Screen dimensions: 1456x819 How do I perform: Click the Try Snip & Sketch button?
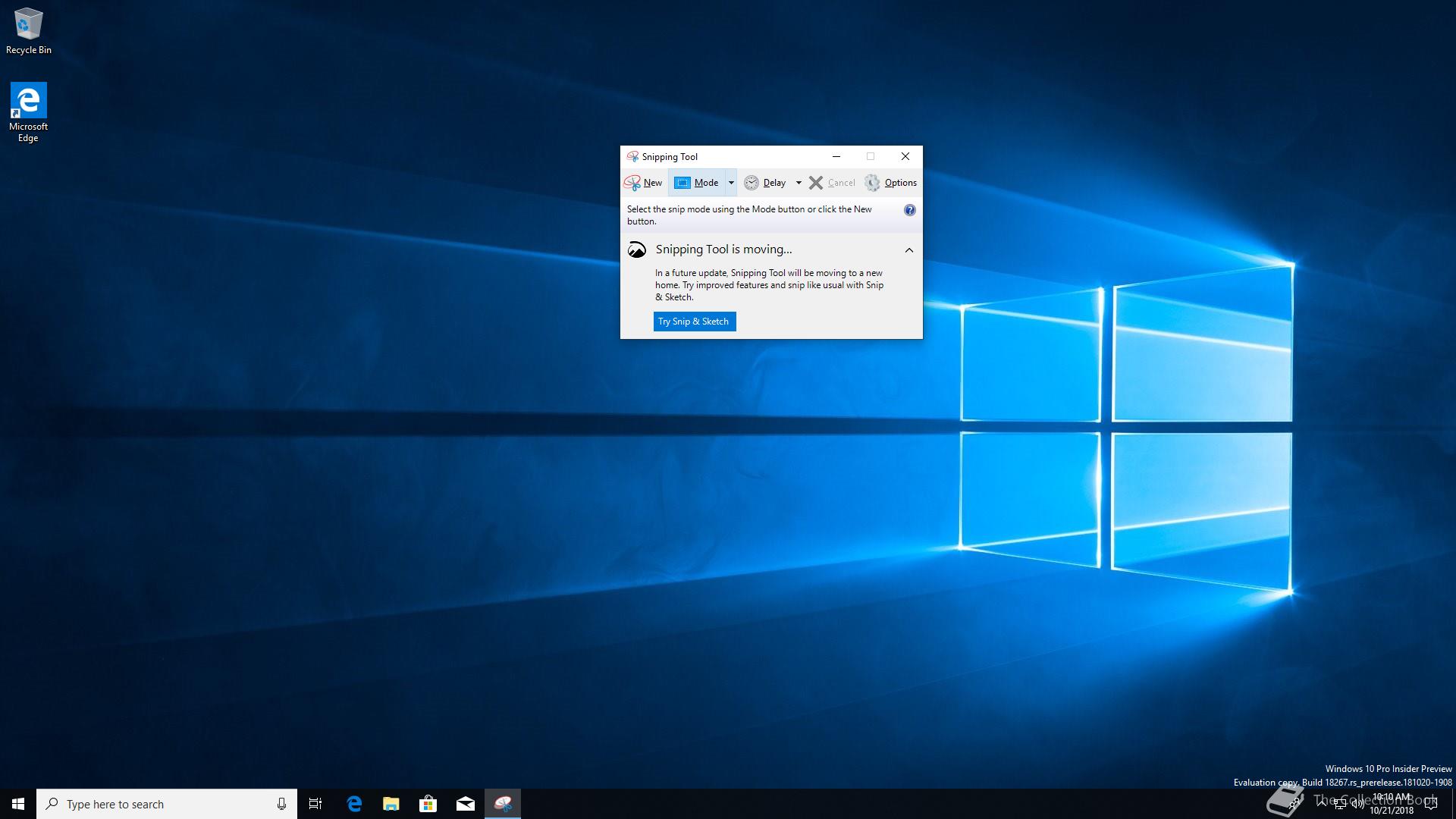[x=694, y=322]
